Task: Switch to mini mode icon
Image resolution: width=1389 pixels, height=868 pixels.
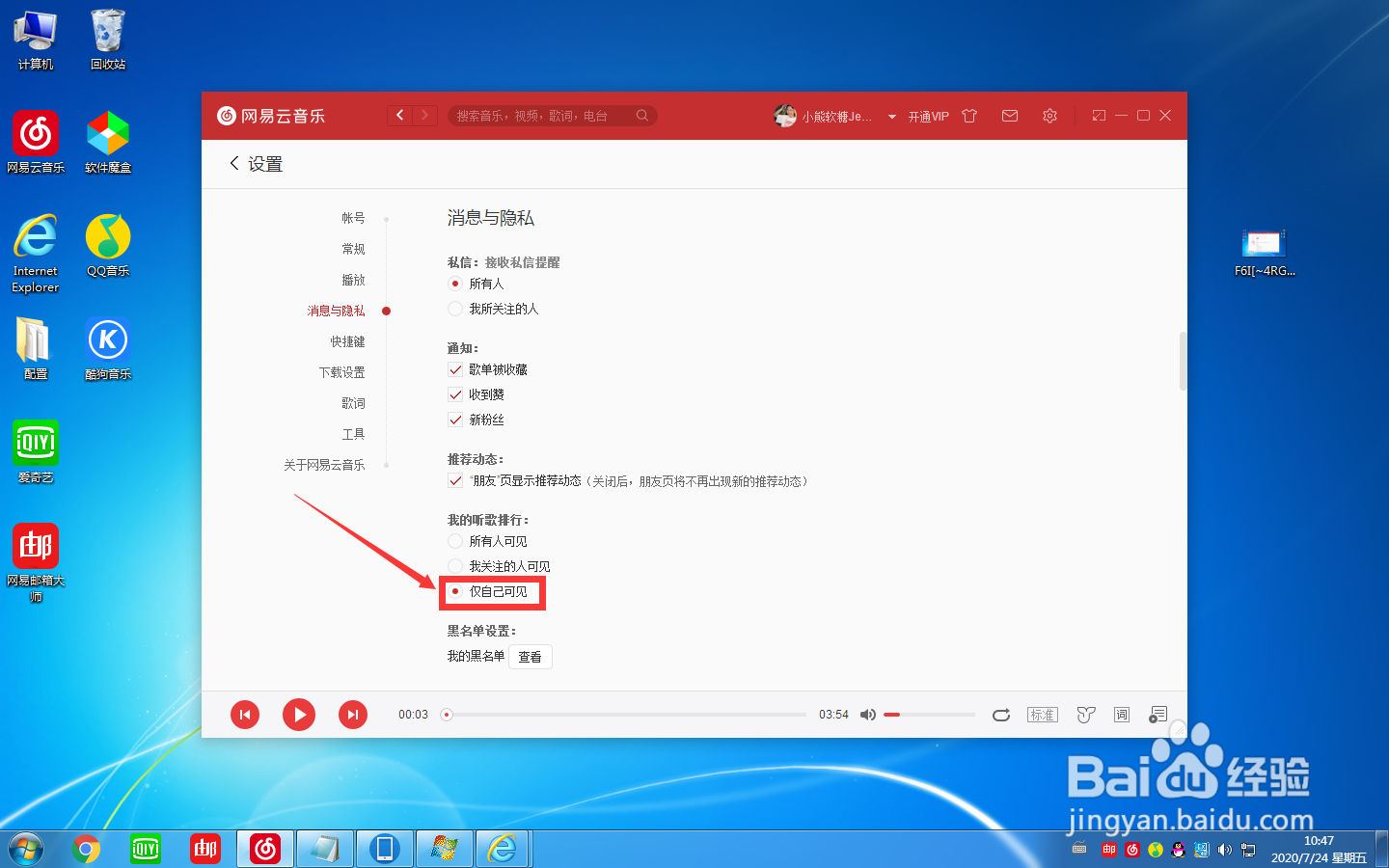Action: 1099,116
